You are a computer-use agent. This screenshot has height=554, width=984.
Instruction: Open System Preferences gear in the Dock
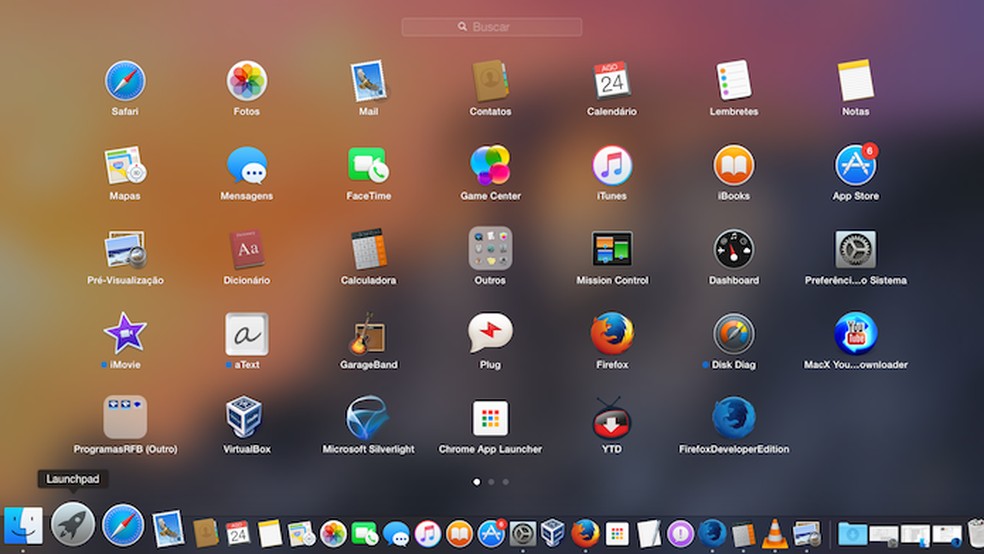click(x=523, y=534)
